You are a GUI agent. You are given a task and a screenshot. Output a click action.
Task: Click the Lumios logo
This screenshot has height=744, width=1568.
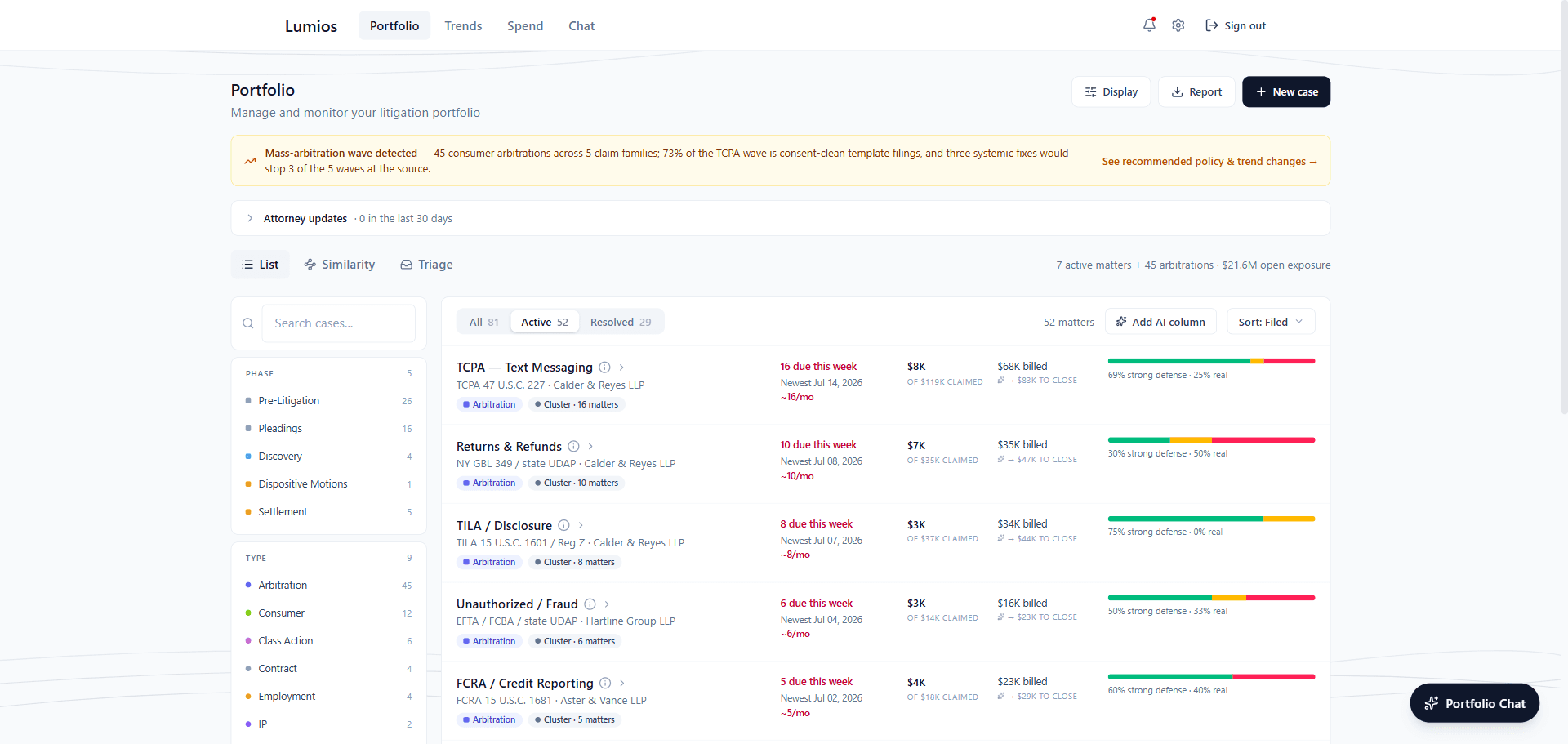click(311, 26)
